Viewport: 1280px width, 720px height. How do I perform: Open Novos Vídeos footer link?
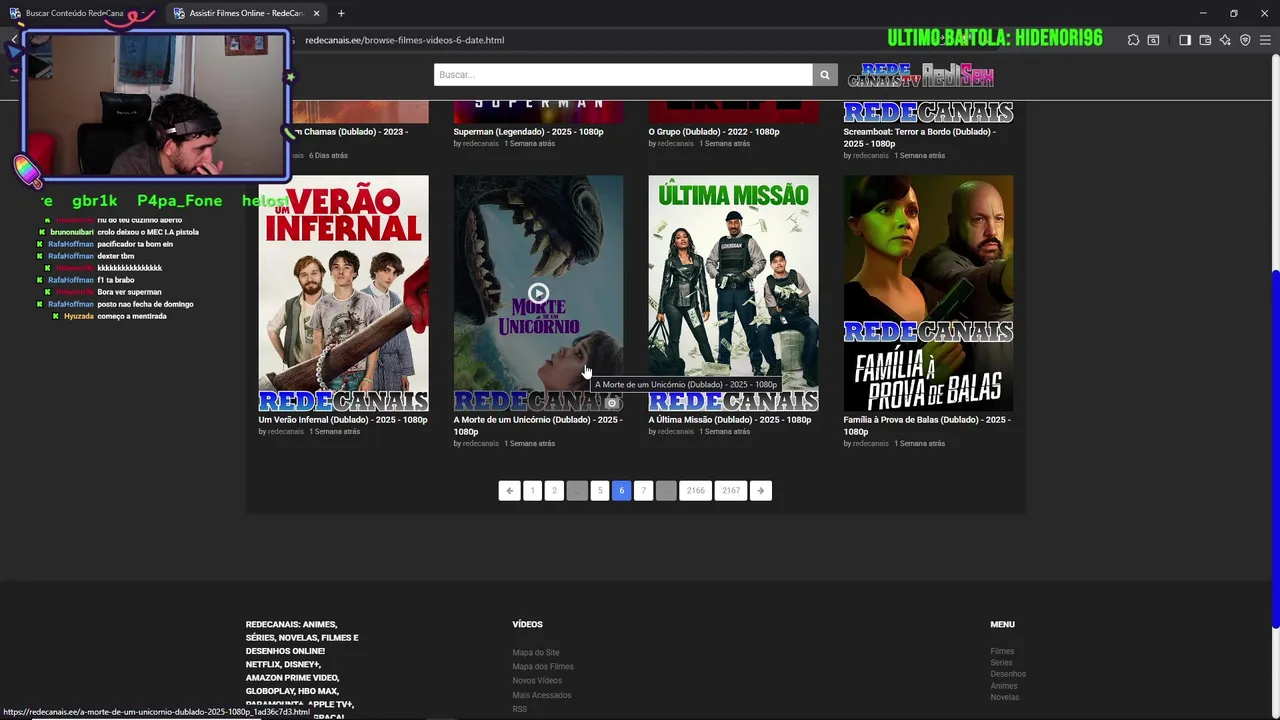click(x=537, y=681)
